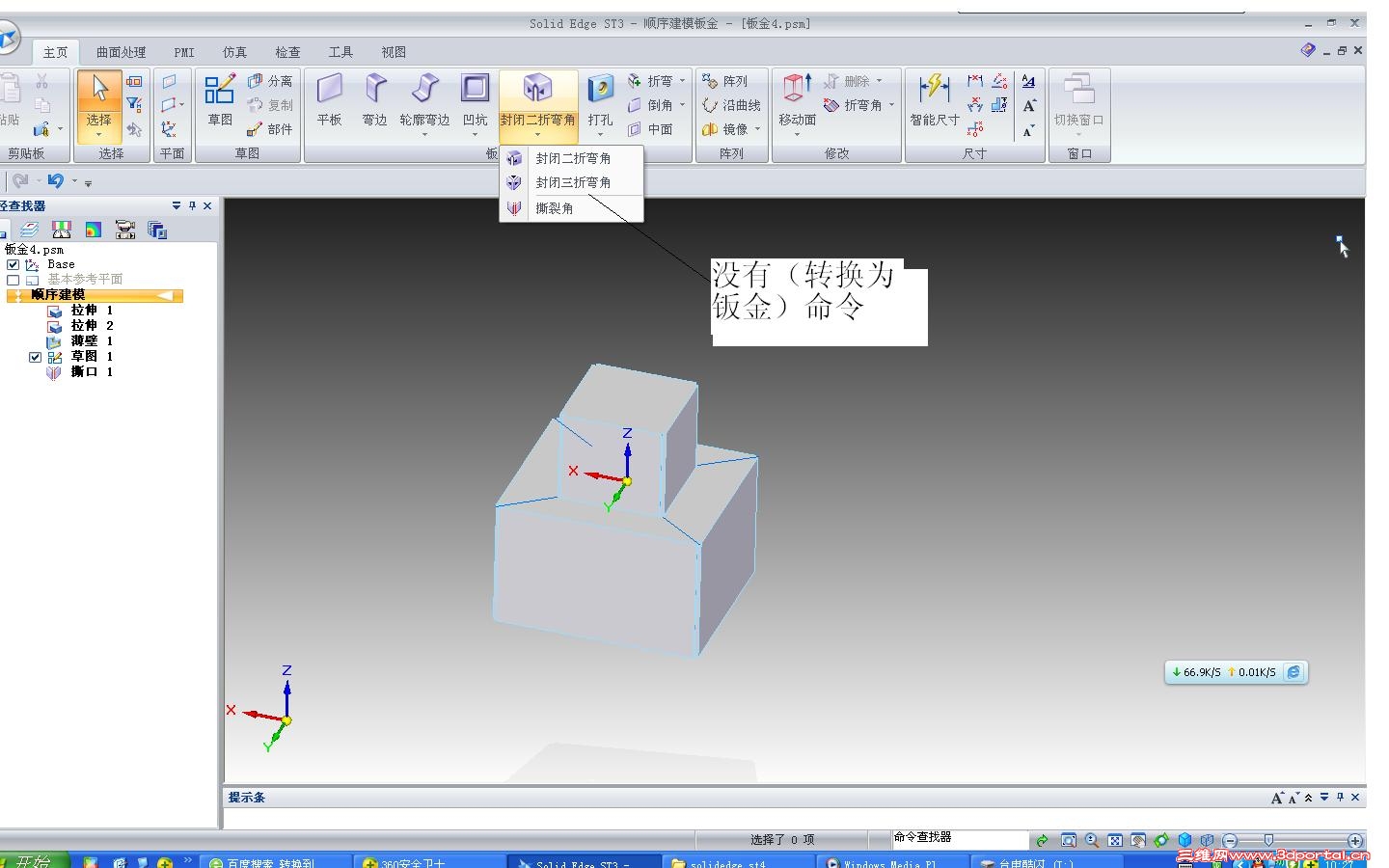
Task: Click the 分离 (Detach) command
Action: [270, 81]
